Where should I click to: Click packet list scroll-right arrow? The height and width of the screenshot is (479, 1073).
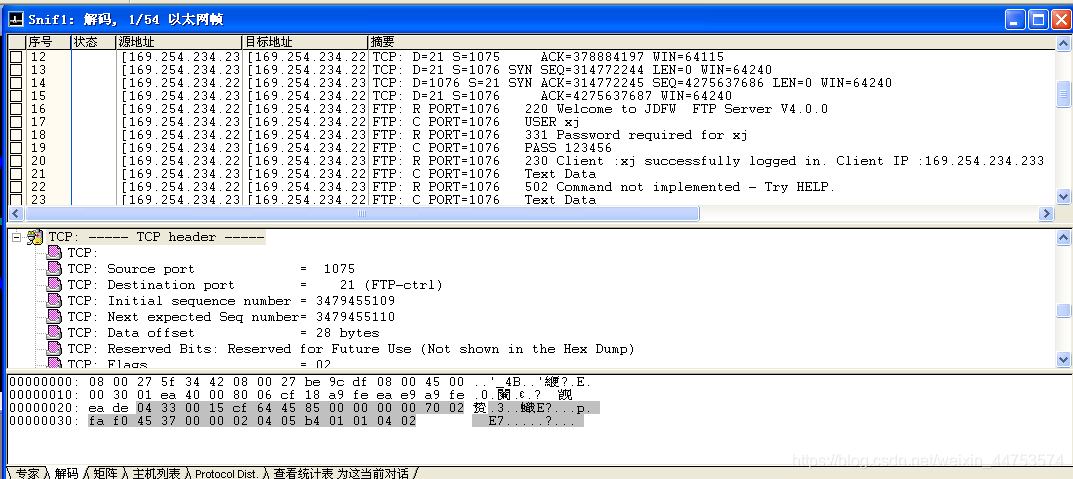(1046, 213)
